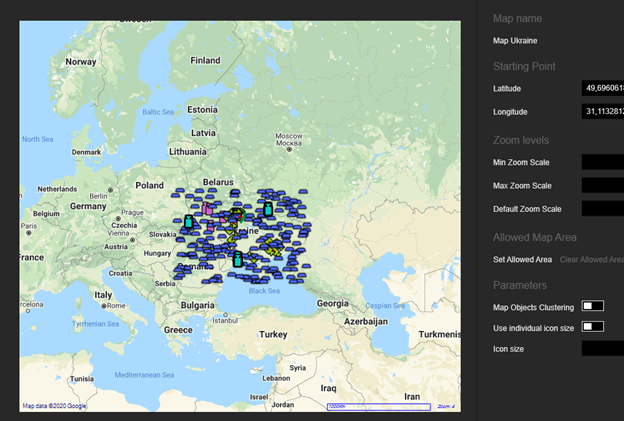
Task: Click the Zoom levels heading
Action: [521, 140]
